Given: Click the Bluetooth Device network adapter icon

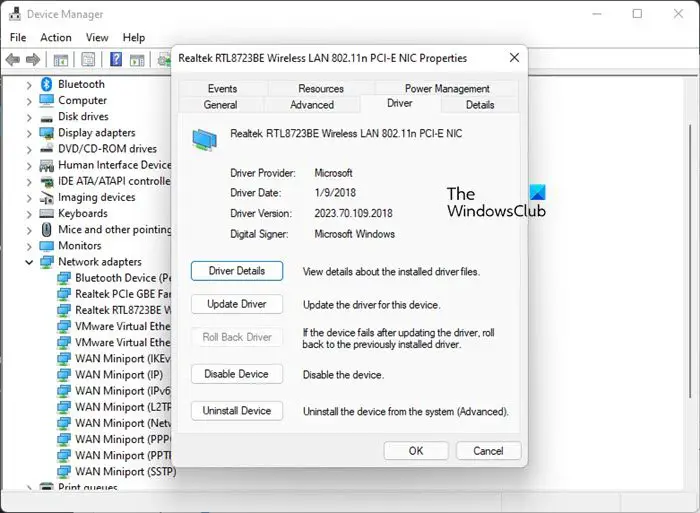Looking at the screenshot, I should pos(64,278).
